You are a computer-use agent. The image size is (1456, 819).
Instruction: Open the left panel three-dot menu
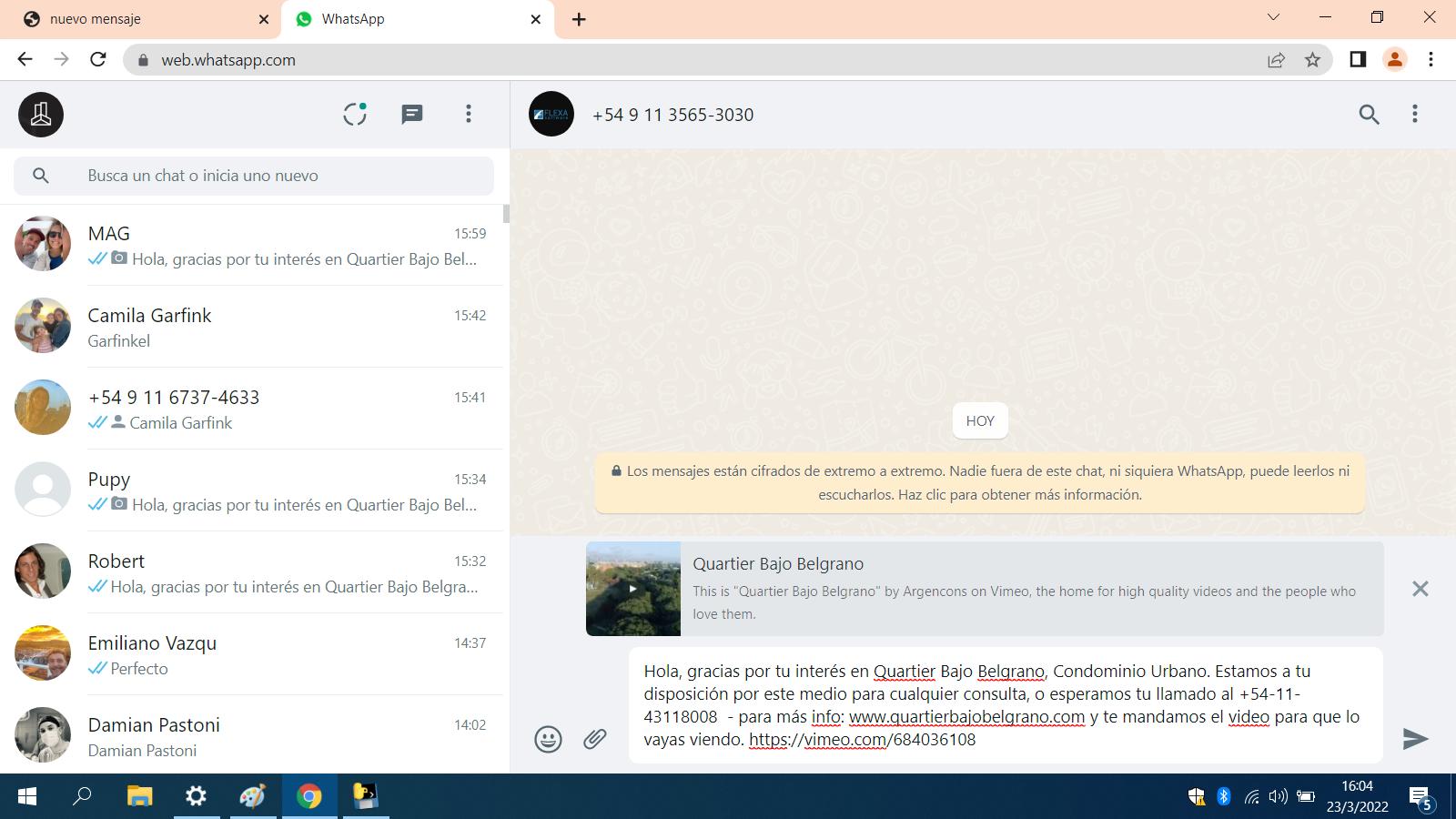[x=469, y=114]
